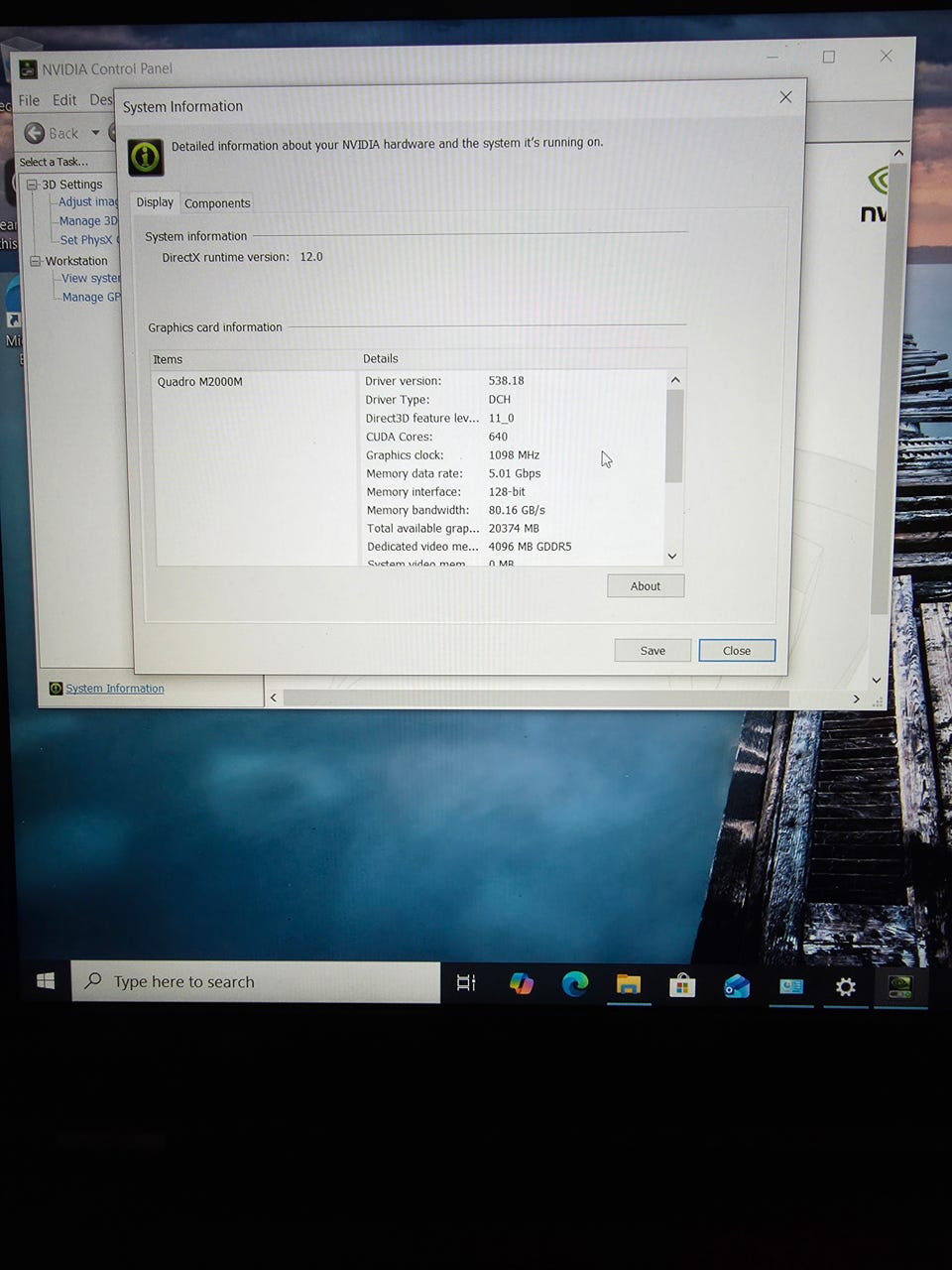
Task: Click Total available graphics memory 20374 MB row
Action: [x=453, y=529]
